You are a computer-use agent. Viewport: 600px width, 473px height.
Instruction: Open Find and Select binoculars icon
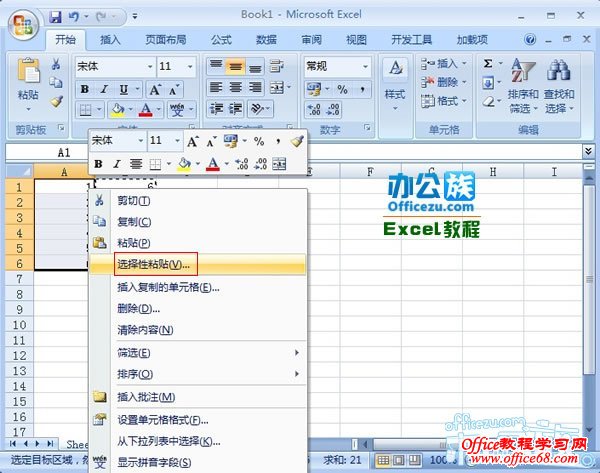559,86
